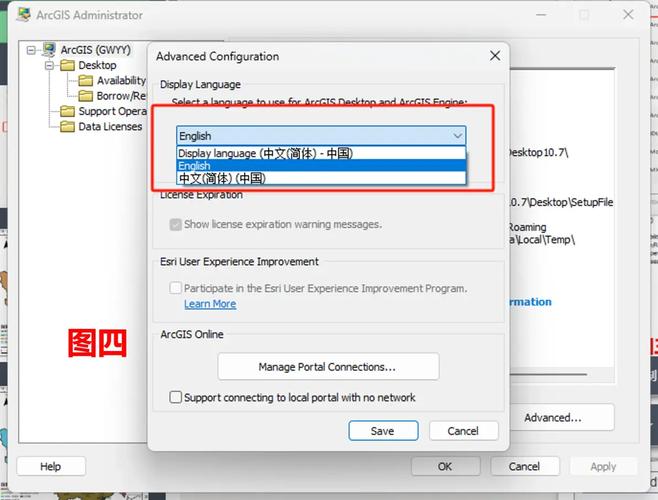Save the Advanced Configuration settings

point(383,431)
